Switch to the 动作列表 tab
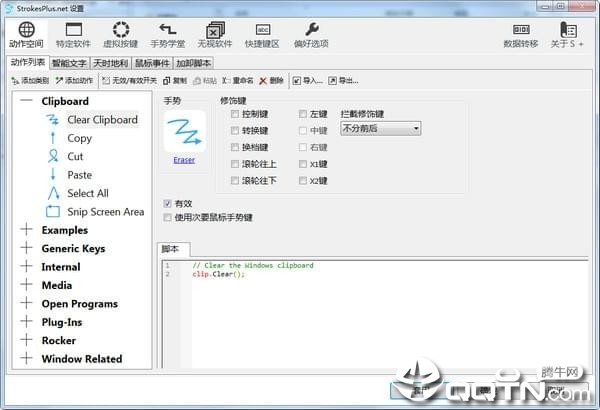The width and height of the screenshot is (600, 410). point(28,62)
